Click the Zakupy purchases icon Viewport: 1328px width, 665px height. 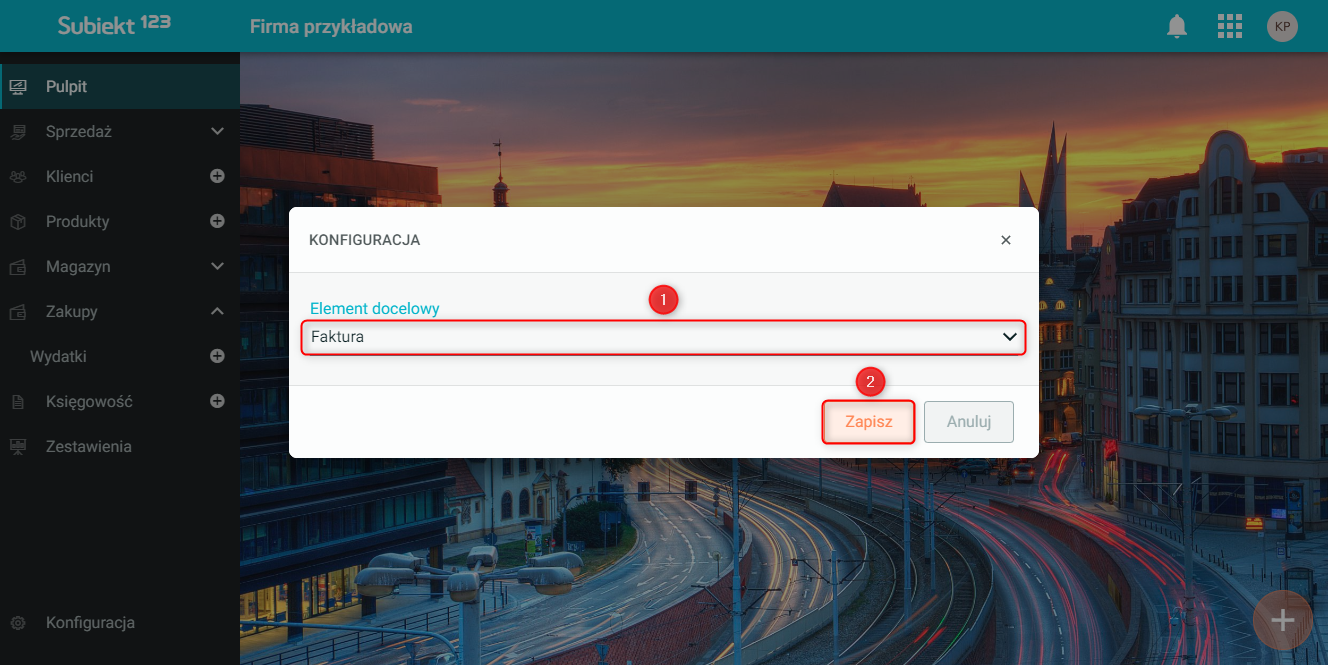click(18, 312)
